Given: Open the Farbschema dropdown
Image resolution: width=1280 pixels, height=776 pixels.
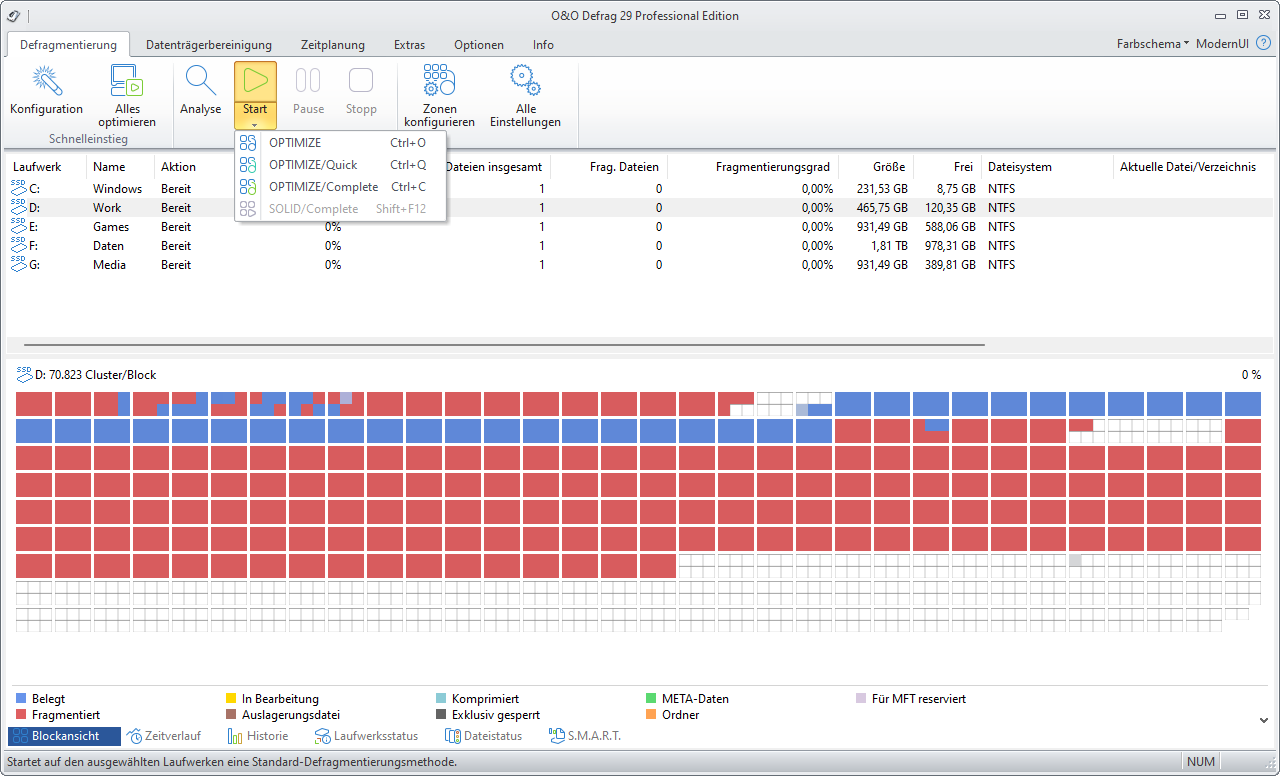Looking at the screenshot, I should pos(1152,44).
